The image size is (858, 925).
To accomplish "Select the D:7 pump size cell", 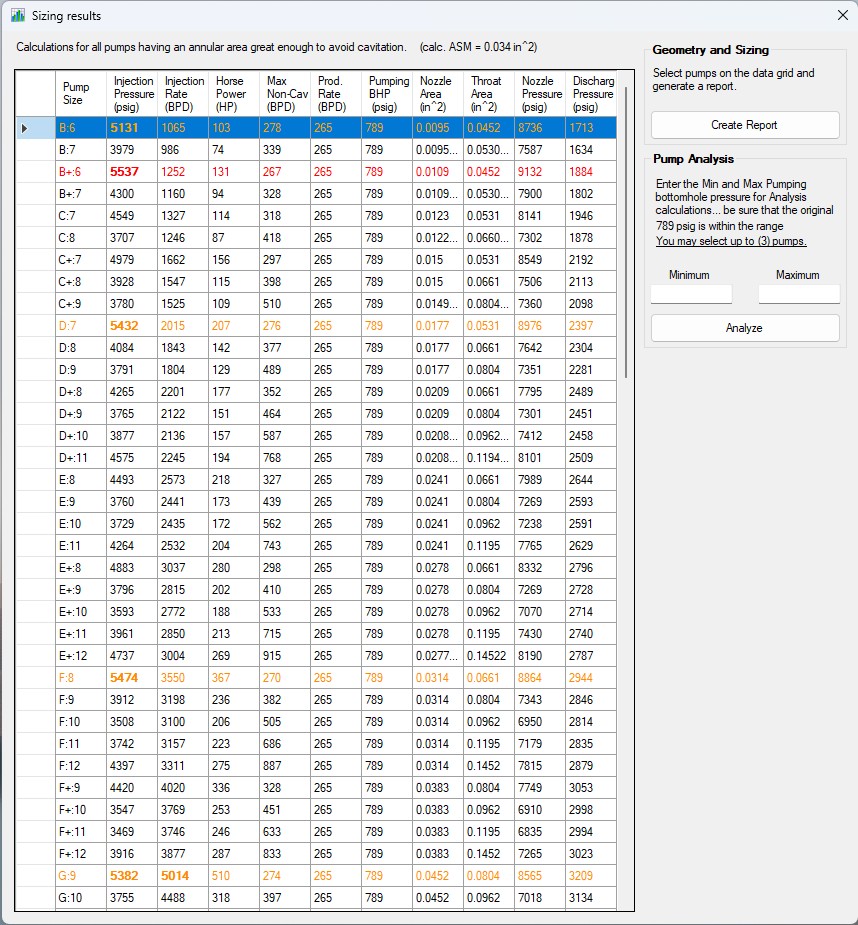I will tap(80, 326).
